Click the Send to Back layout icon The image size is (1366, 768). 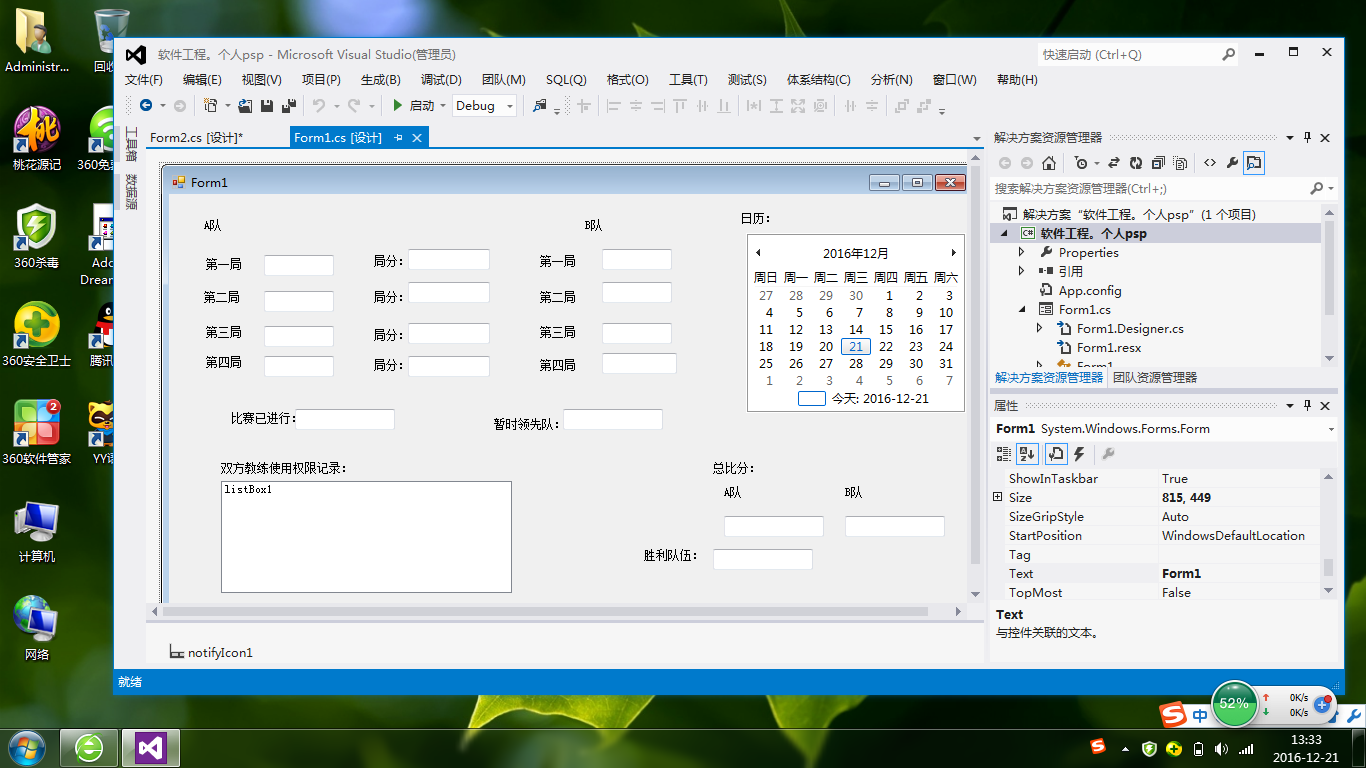click(924, 106)
